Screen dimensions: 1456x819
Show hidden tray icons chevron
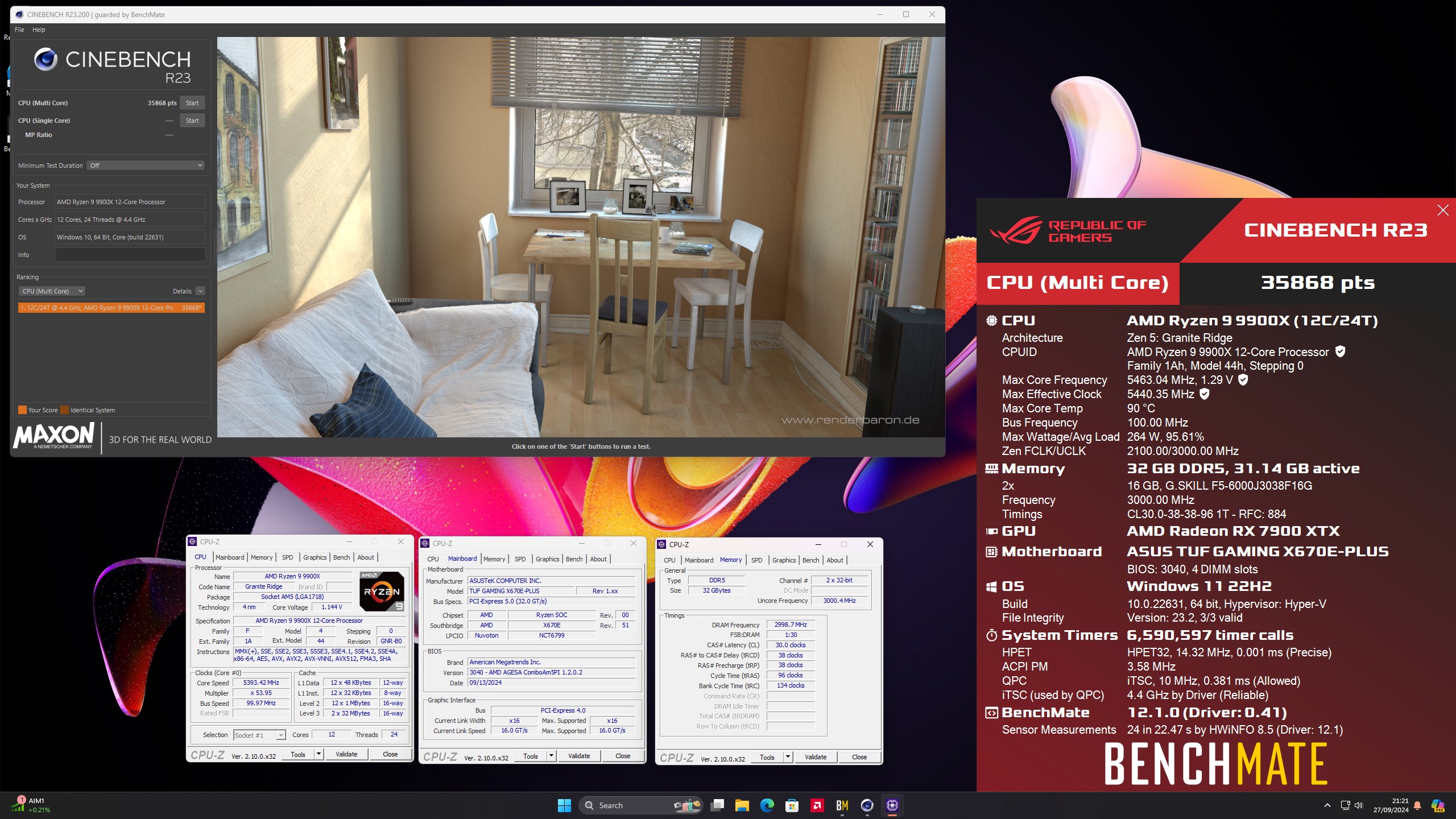click(x=1327, y=805)
